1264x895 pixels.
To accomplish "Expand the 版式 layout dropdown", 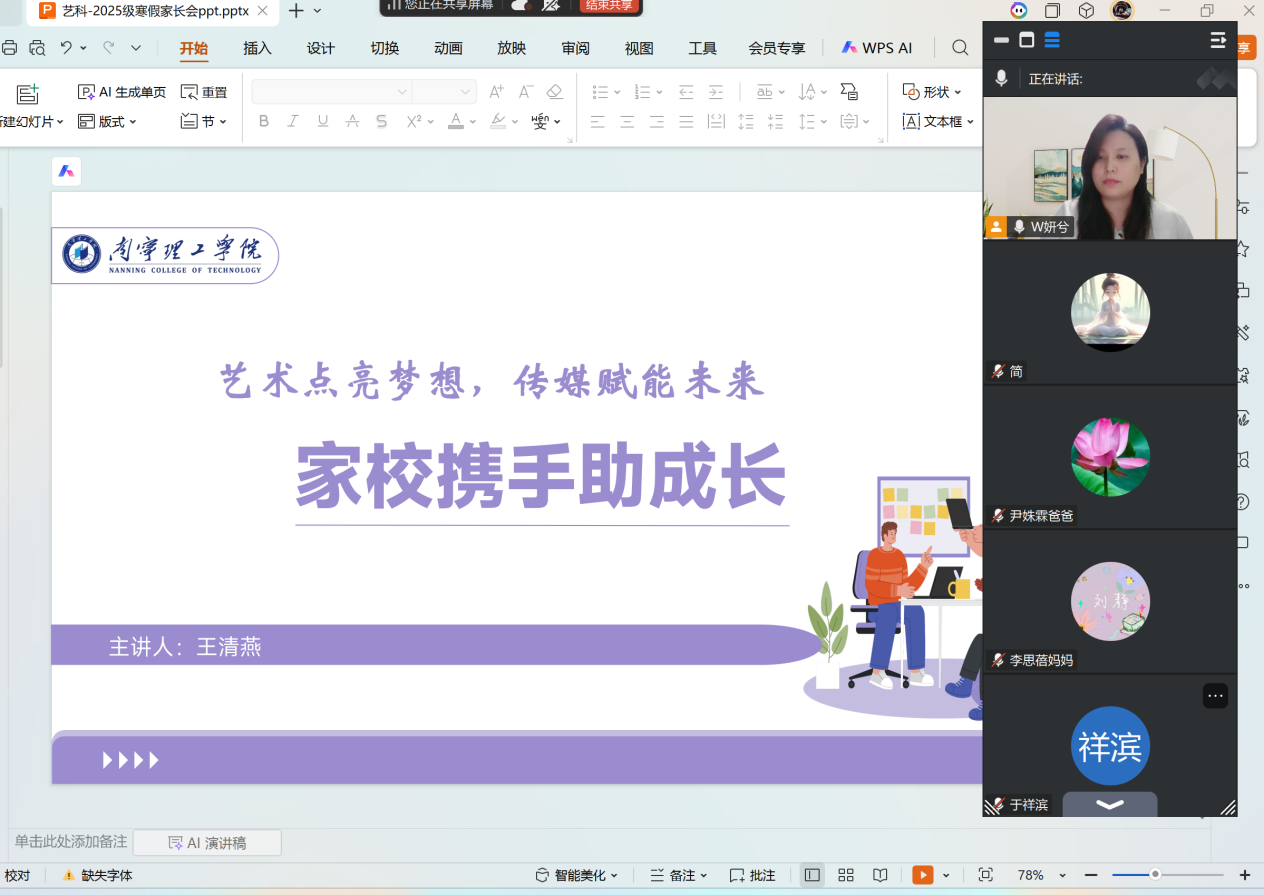I will coord(107,121).
